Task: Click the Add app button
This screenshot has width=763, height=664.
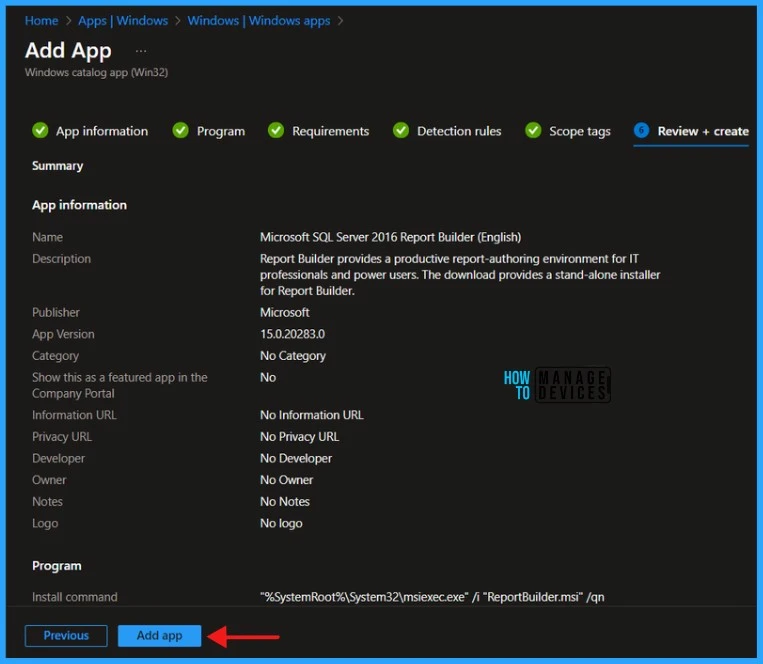Action: coord(159,636)
